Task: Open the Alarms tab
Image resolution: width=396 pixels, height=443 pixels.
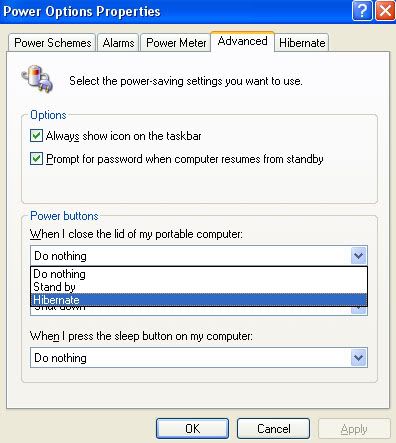Action: coord(118,43)
